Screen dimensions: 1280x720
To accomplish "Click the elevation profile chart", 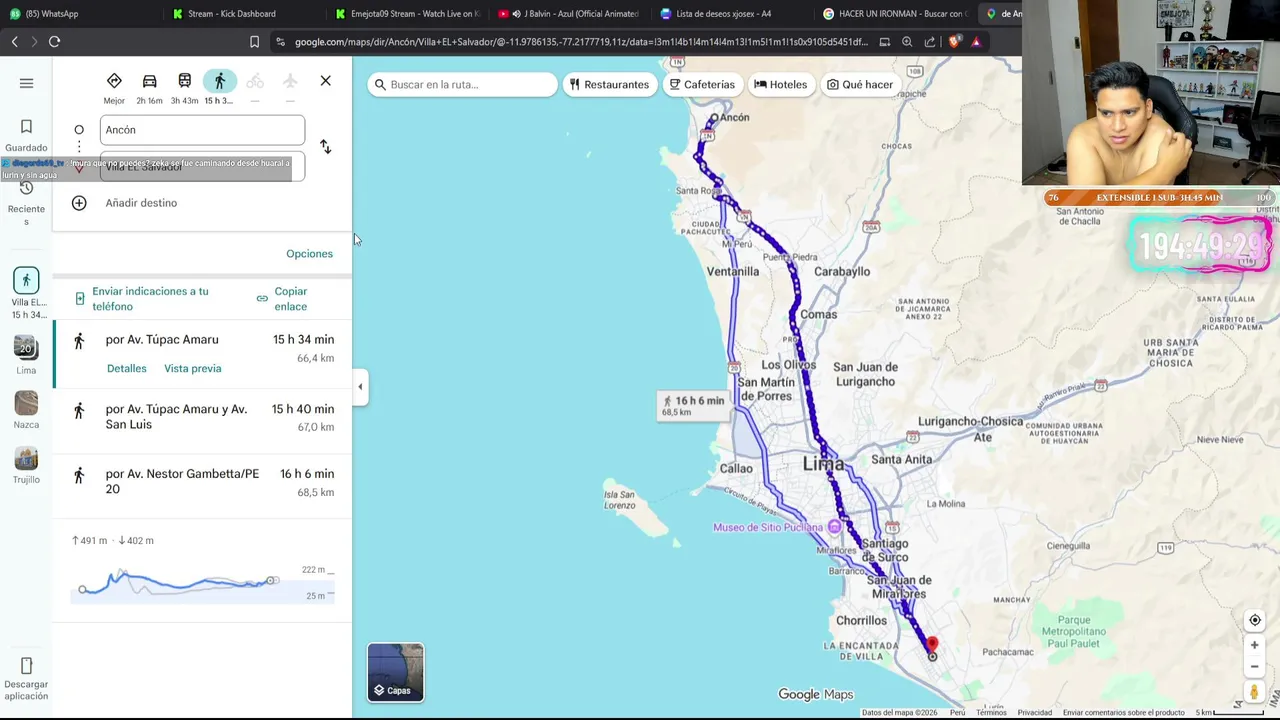I will tap(201, 584).
